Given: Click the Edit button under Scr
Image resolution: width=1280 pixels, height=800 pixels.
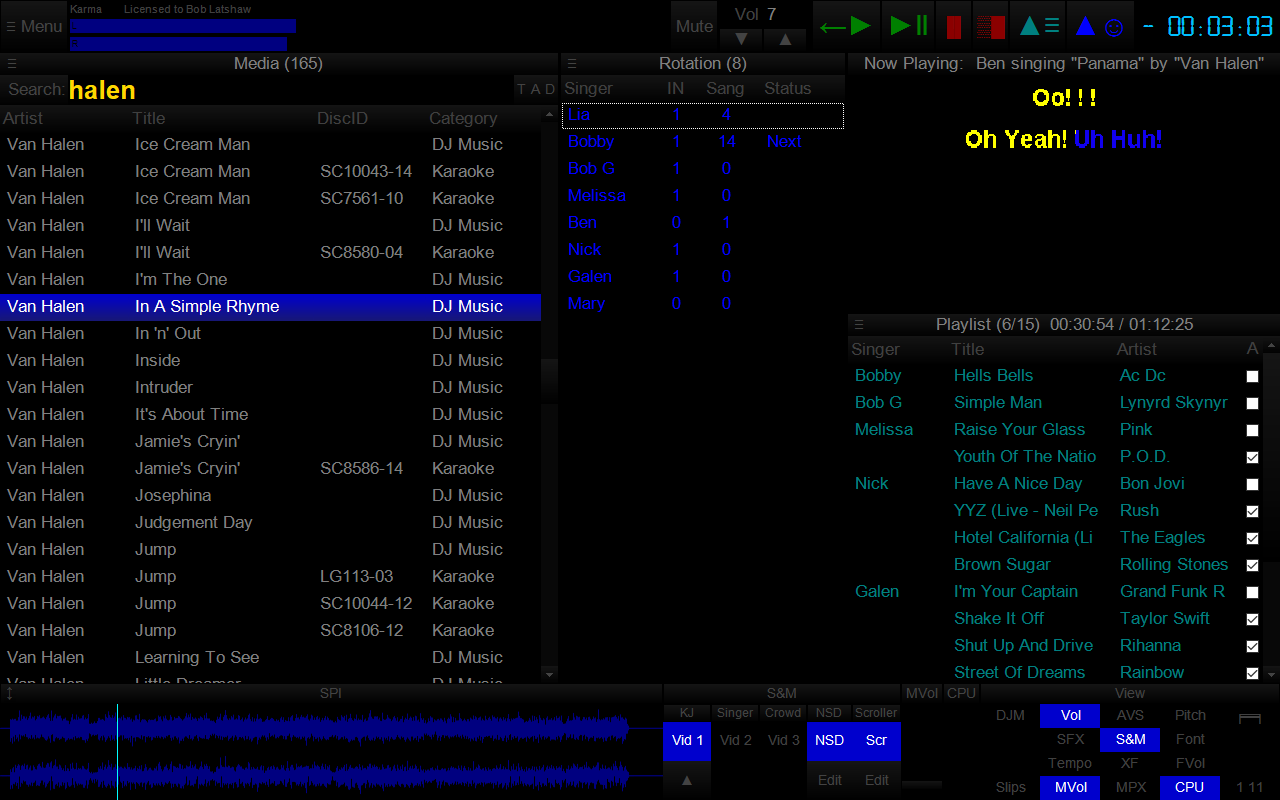Looking at the screenshot, I should point(877,780).
